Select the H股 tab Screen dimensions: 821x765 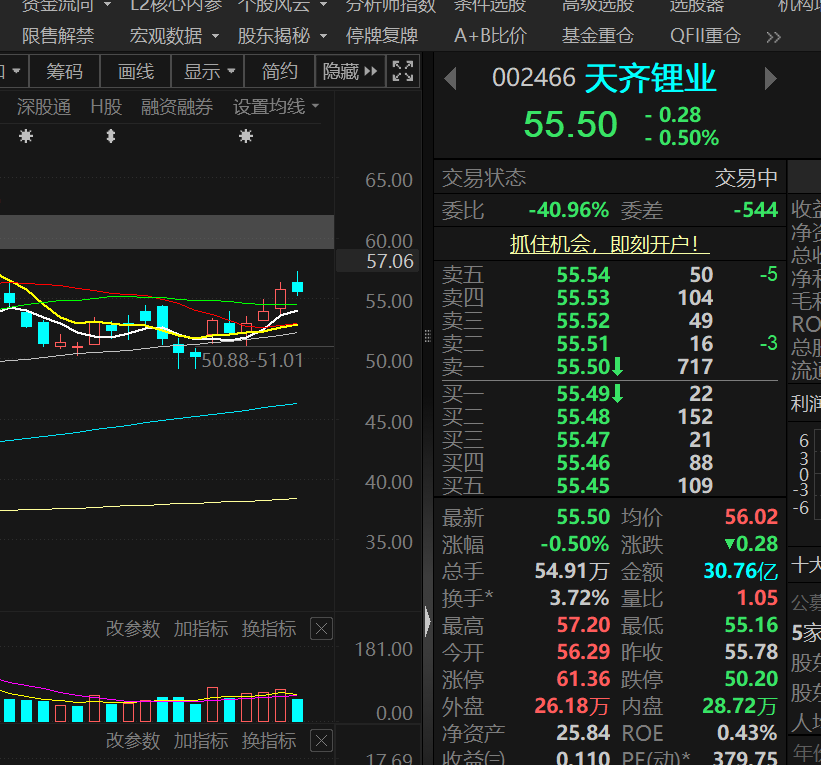tap(106, 107)
